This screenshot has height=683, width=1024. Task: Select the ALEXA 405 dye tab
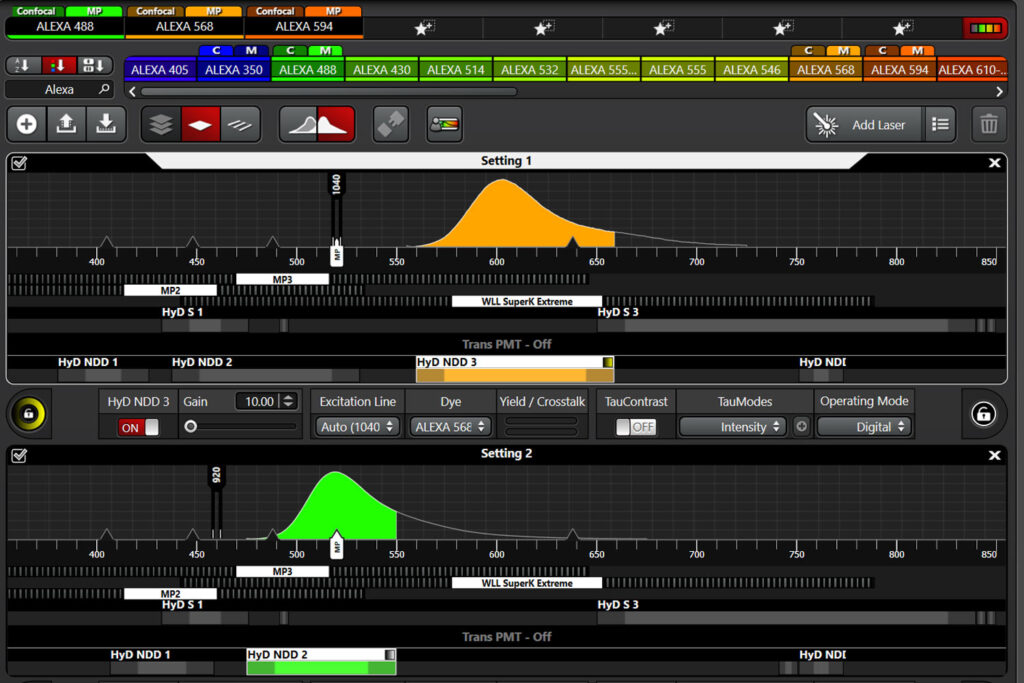160,70
